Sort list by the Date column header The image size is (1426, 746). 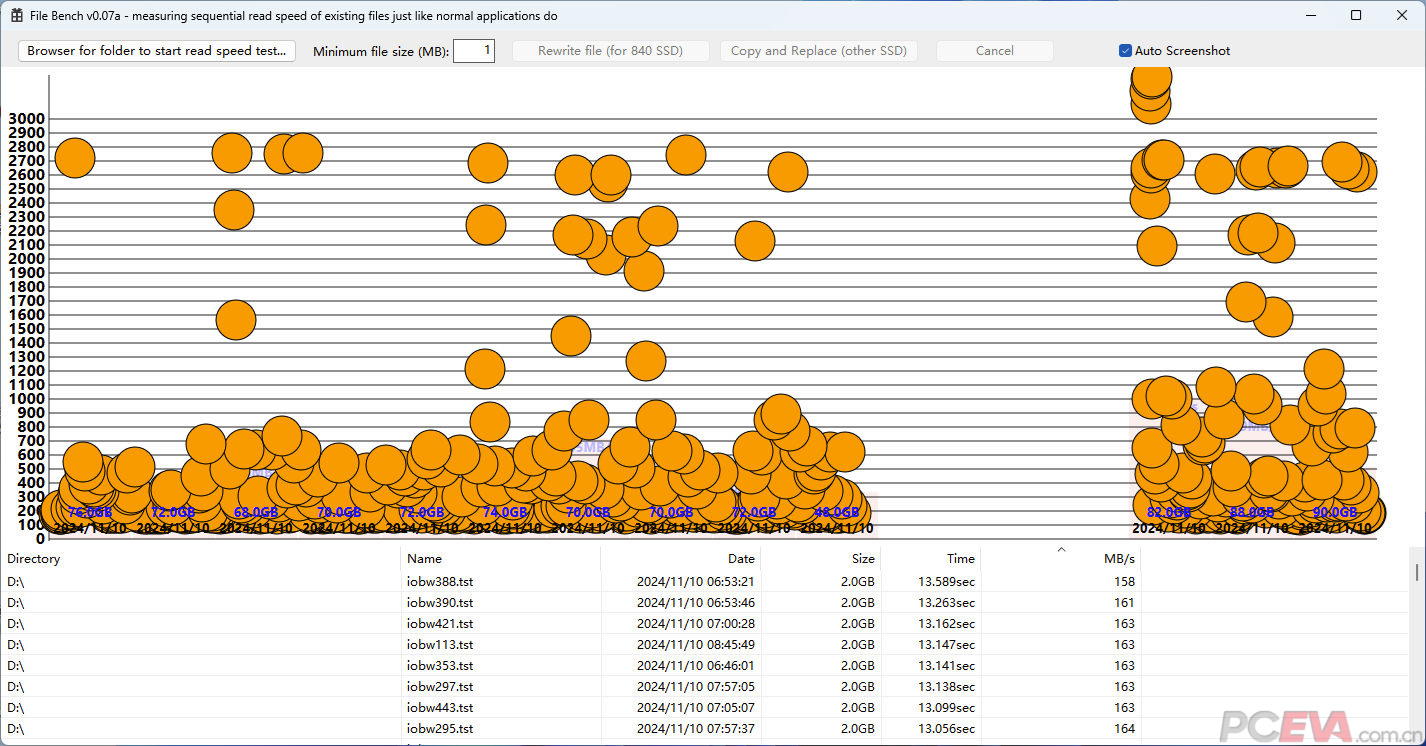(680, 559)
